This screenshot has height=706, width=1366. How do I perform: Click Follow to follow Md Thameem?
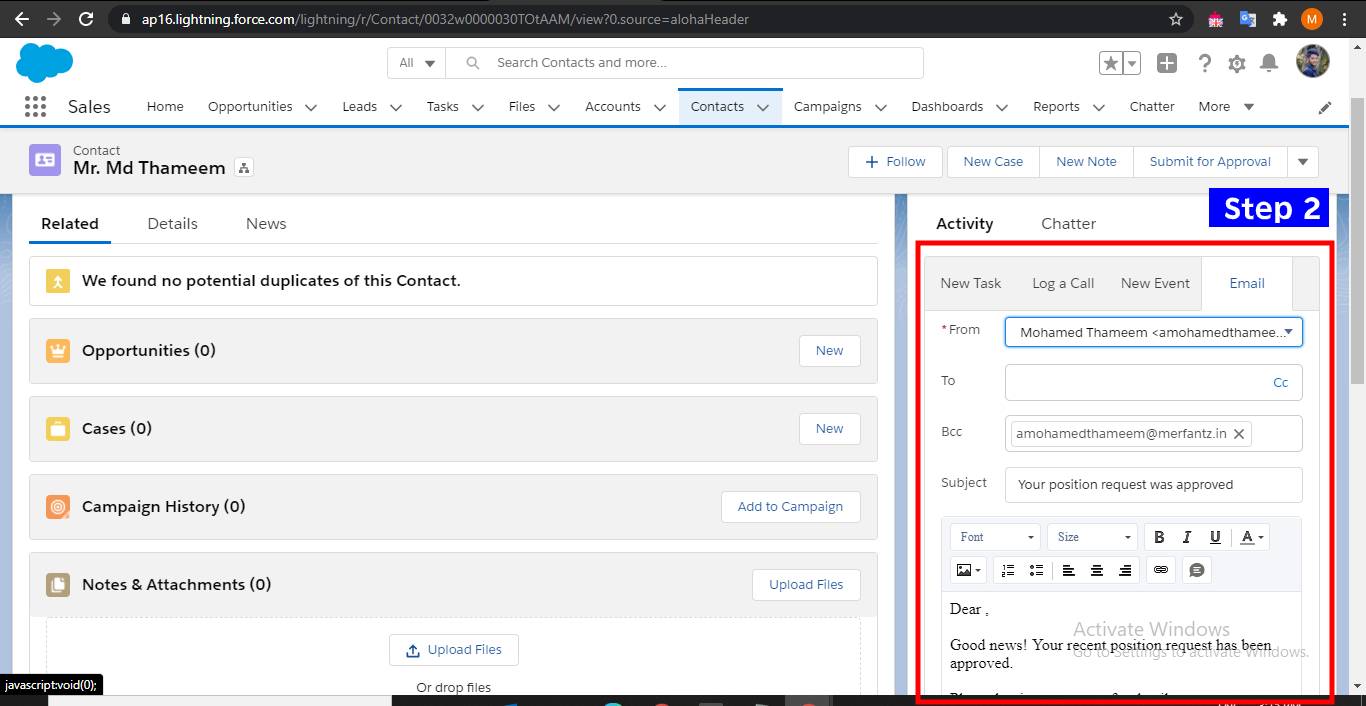[x=894, y=161]
